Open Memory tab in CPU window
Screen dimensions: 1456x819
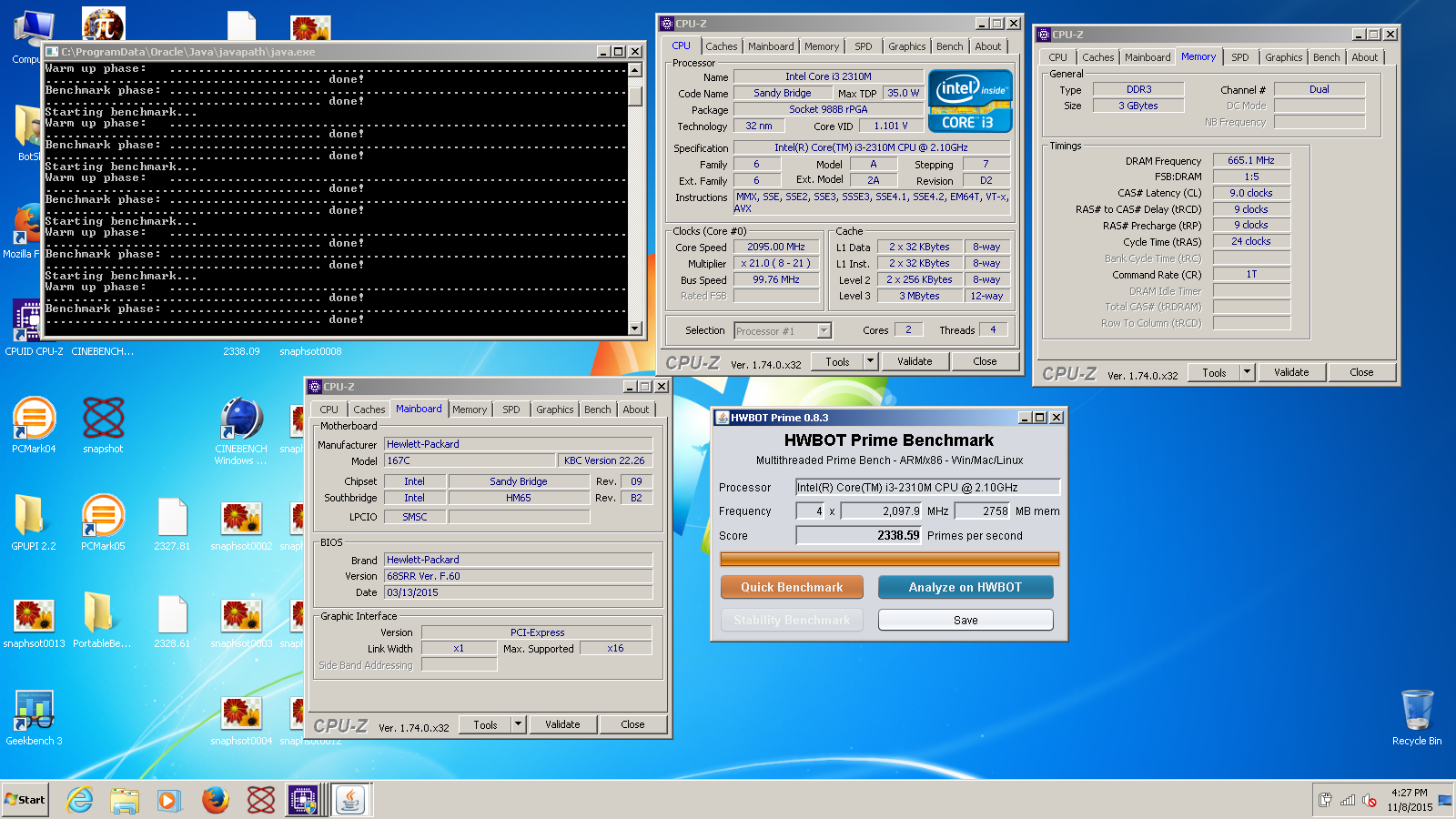pos(822,46)
